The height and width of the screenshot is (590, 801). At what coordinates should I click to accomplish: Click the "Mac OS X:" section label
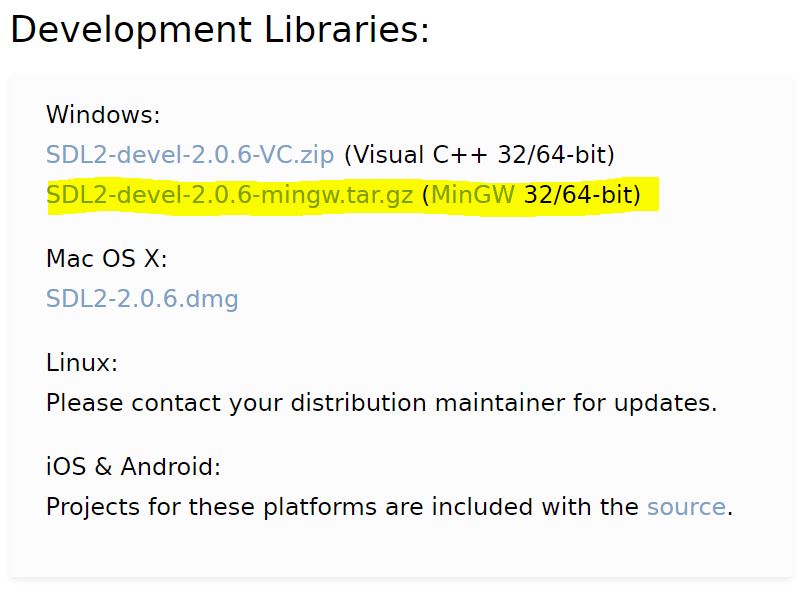[107, 259]
